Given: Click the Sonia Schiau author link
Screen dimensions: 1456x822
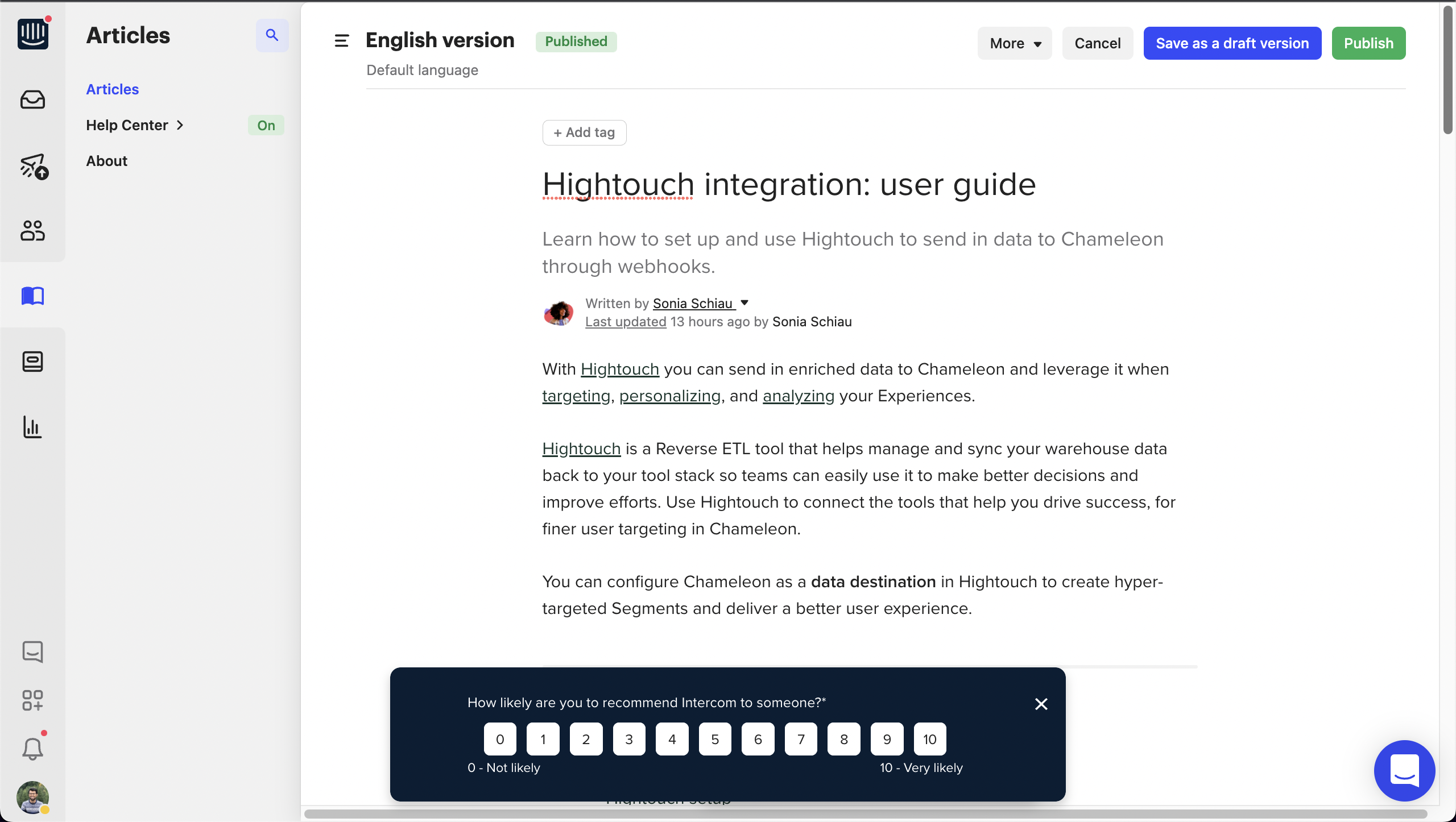Looking at the screenshot, I should (693, 304).
